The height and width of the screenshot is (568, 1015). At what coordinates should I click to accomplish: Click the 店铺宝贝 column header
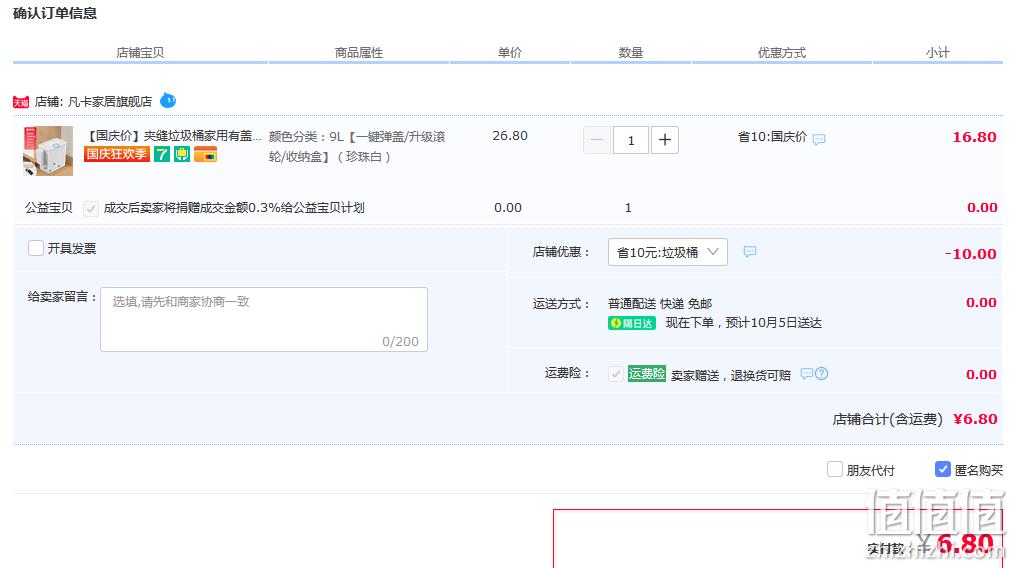pos(140,53)
